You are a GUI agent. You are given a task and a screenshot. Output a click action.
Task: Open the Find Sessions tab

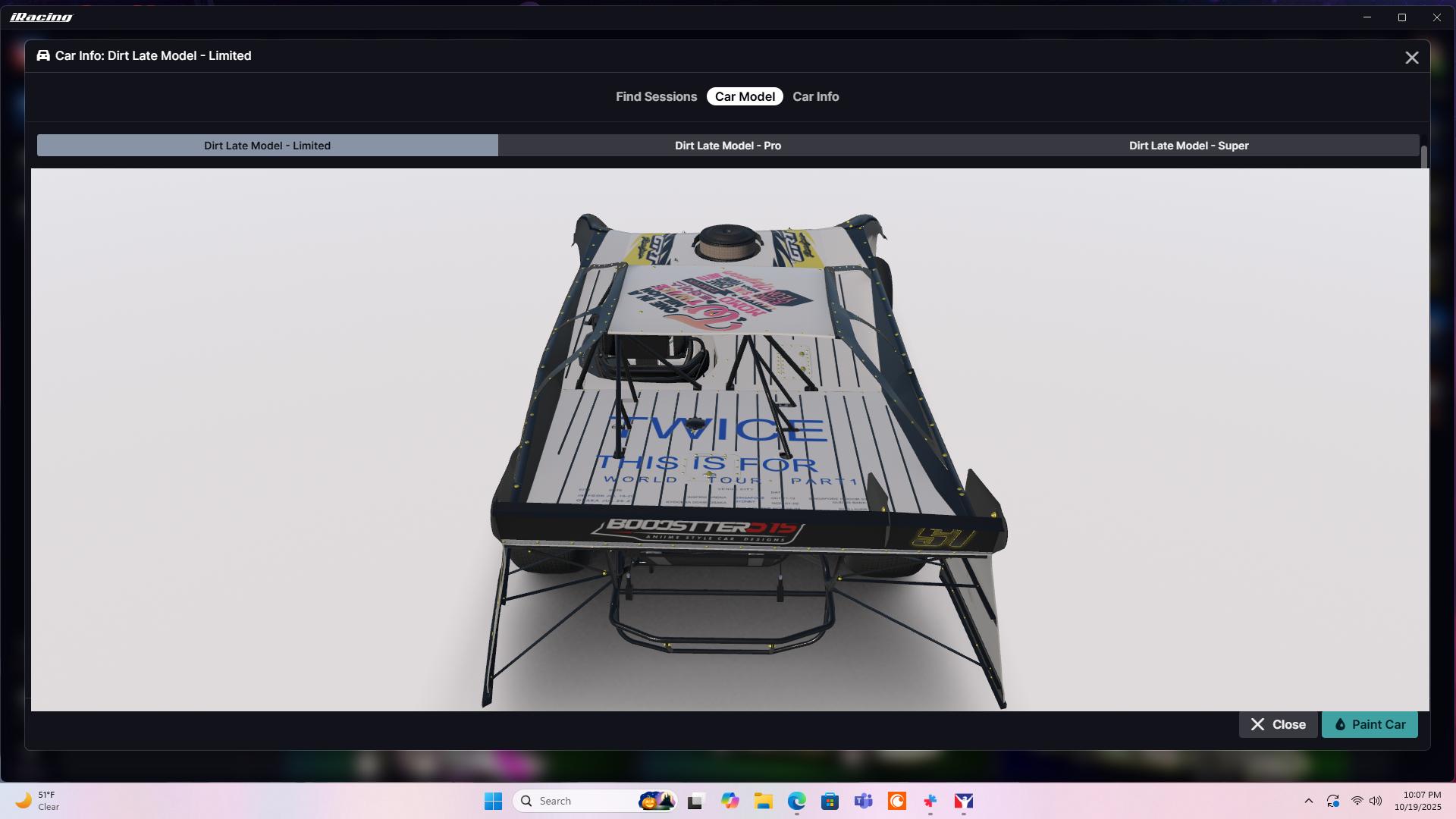(656, 96)
